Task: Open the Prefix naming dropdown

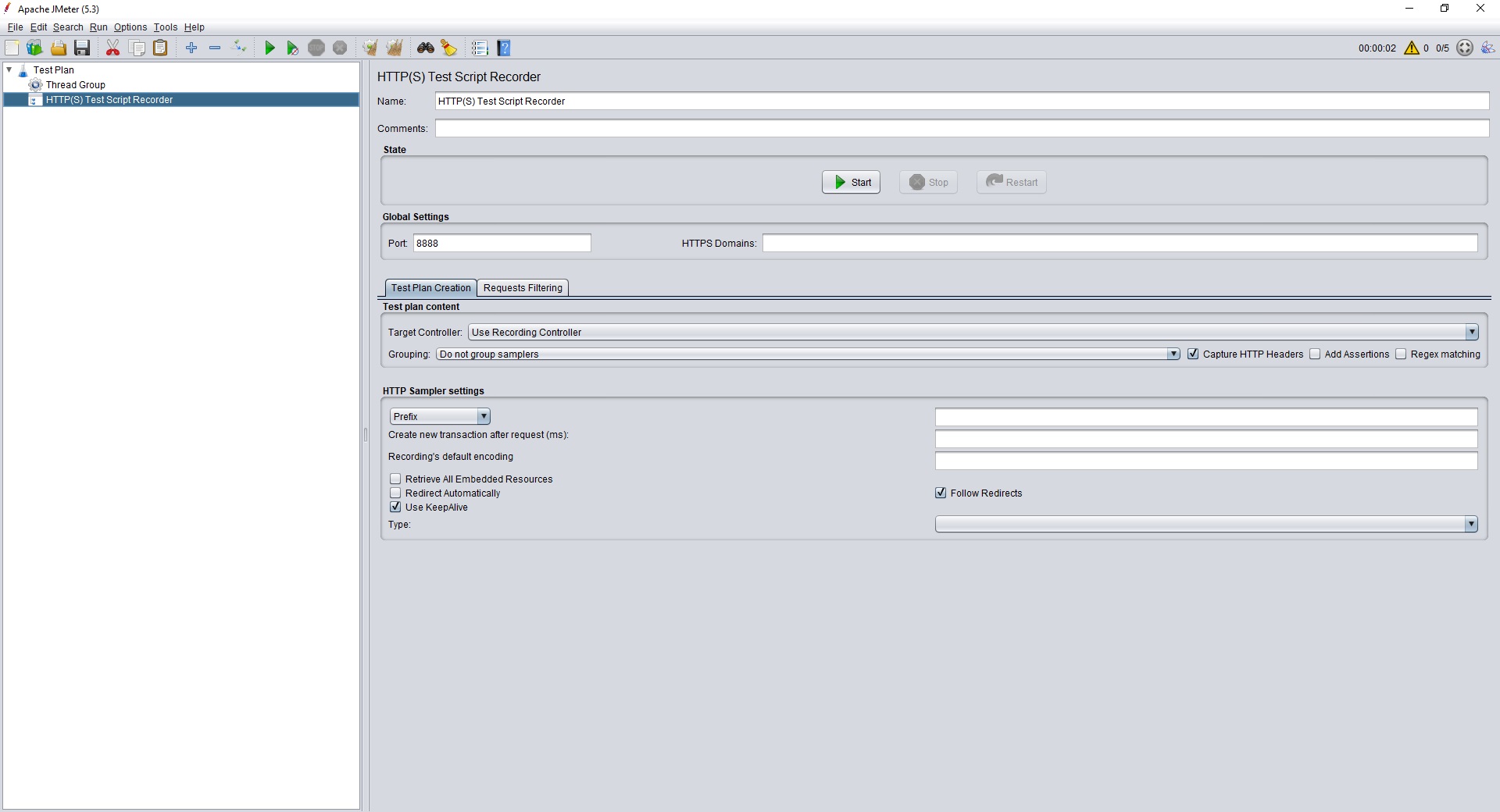Action: pos(440,417)
